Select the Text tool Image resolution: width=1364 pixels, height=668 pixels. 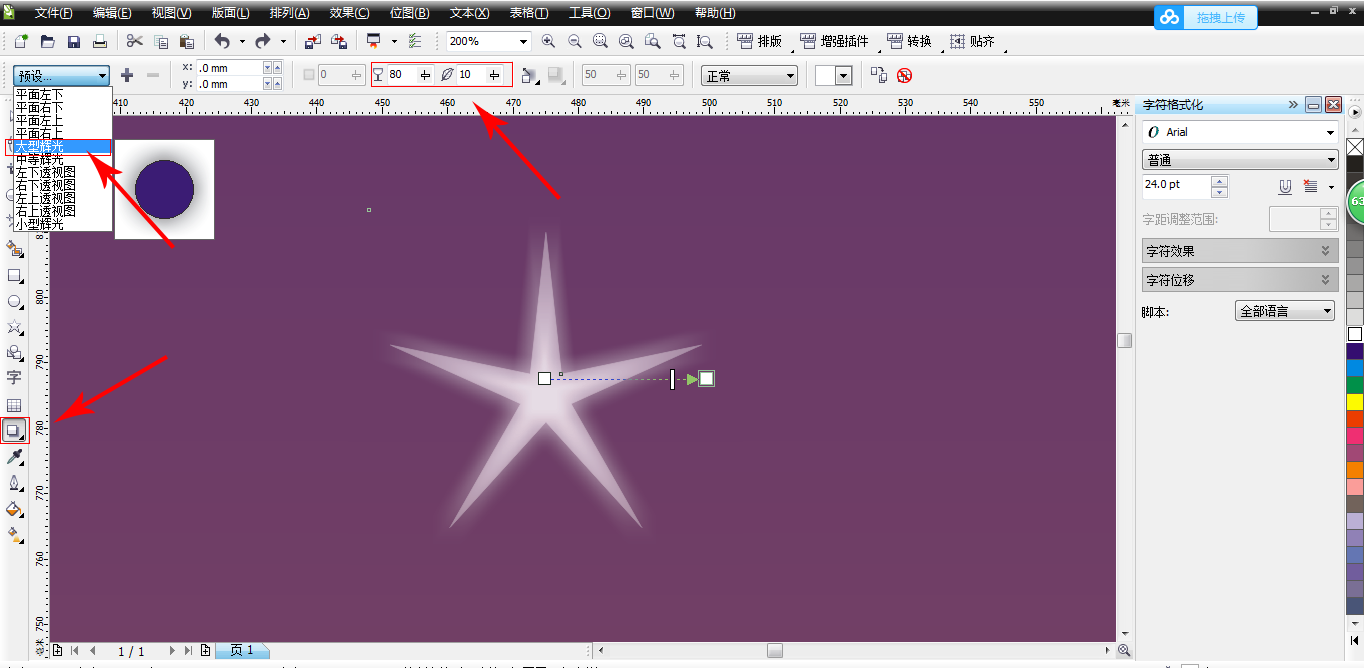coord(14,378)
